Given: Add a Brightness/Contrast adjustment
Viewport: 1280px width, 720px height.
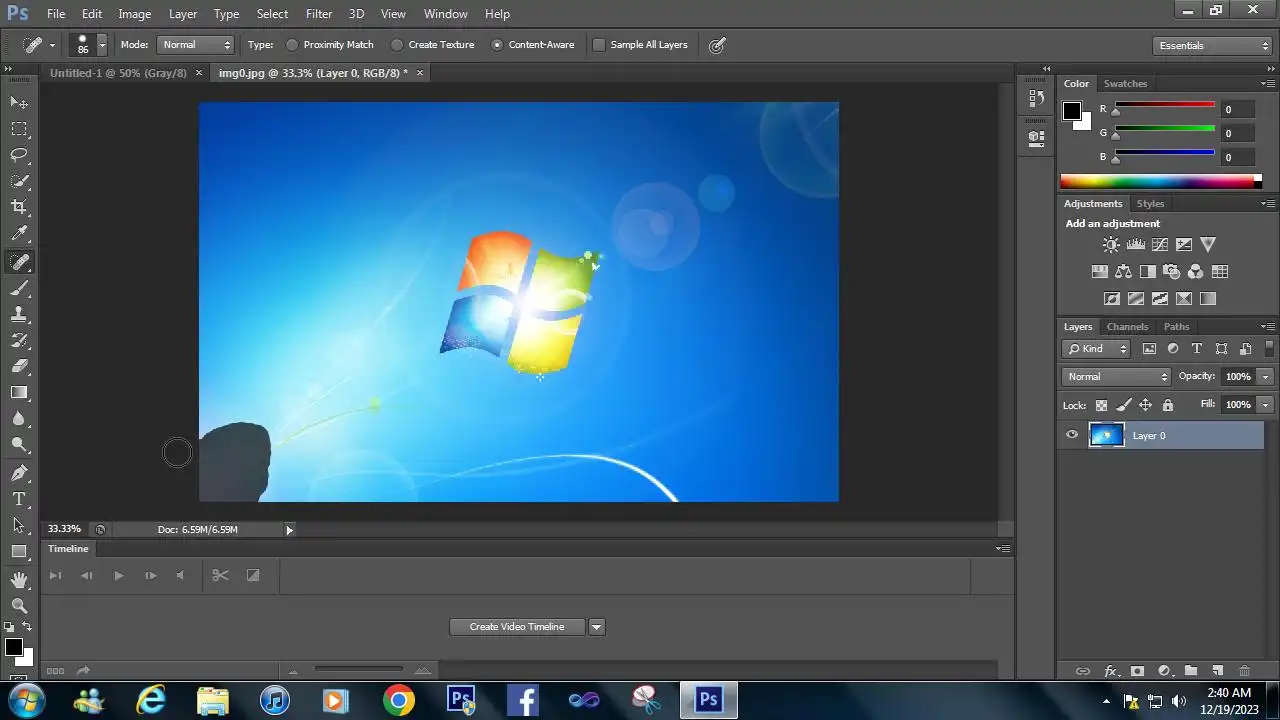Looking at the screenshot, I should (1111, 244).
